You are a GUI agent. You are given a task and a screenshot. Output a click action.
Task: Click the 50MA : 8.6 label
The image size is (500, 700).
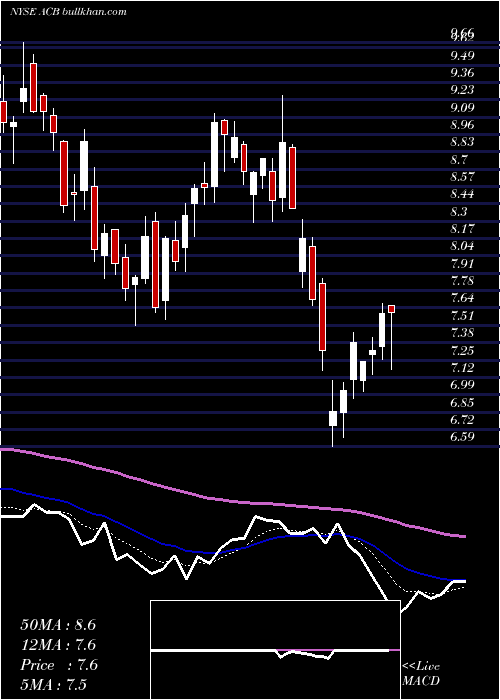(x=58, y=625)
